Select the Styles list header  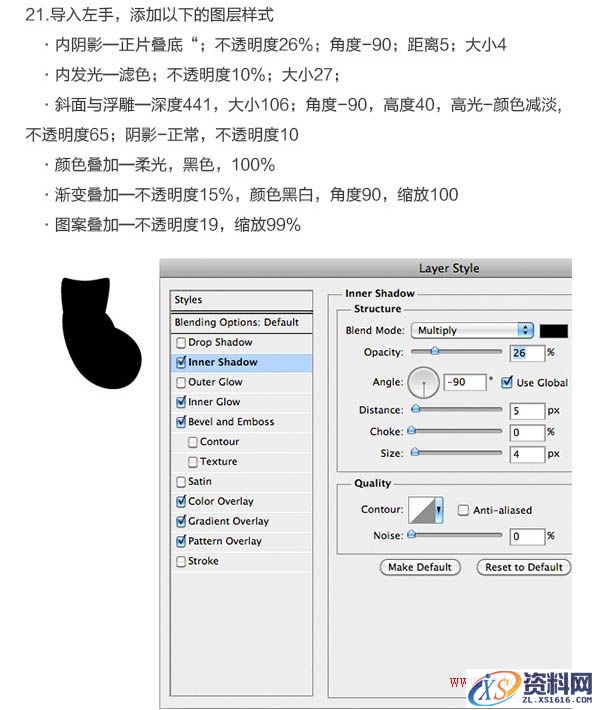tap(241, 300)
